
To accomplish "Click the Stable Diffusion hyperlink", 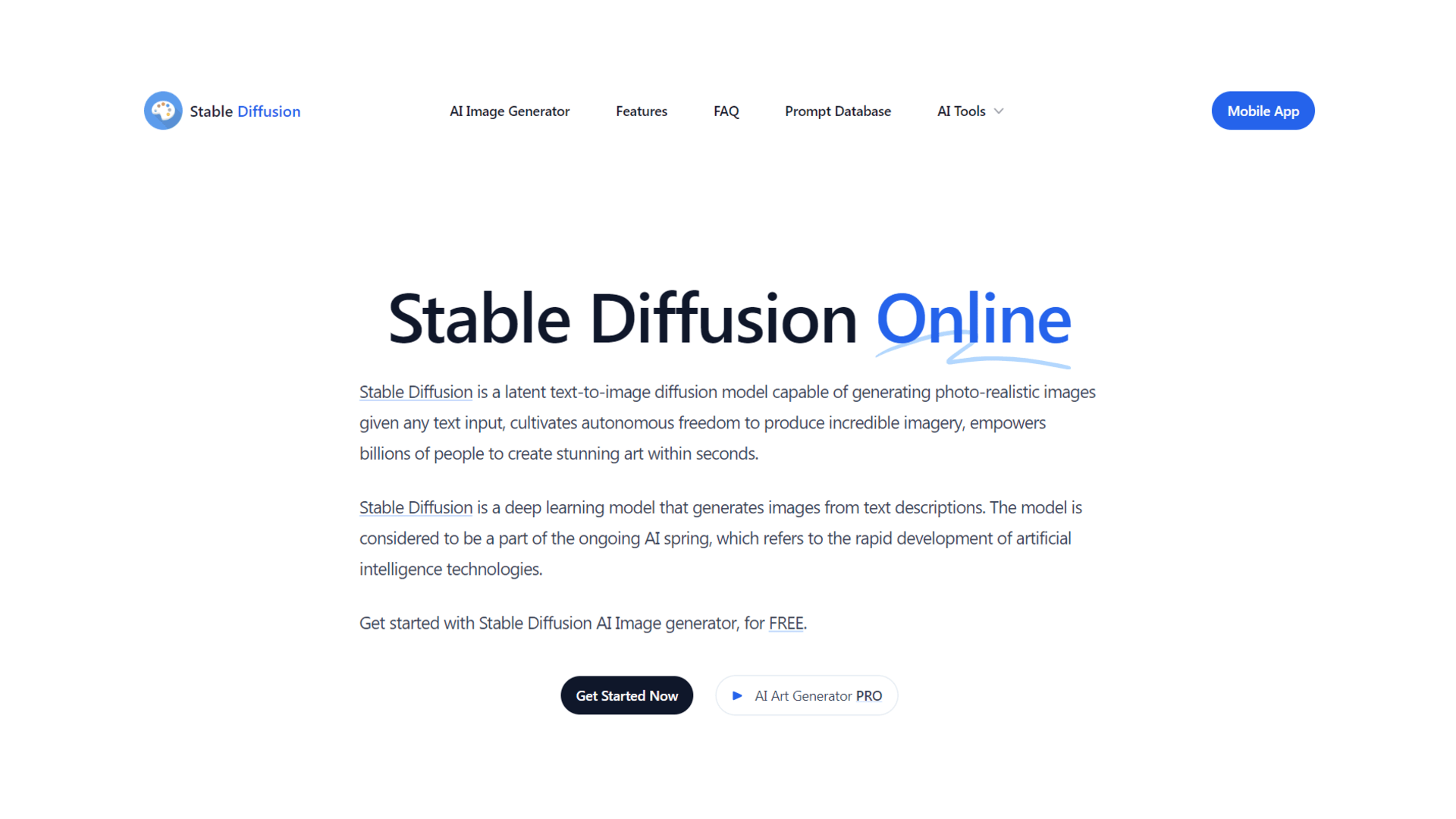I will (416, 391).
